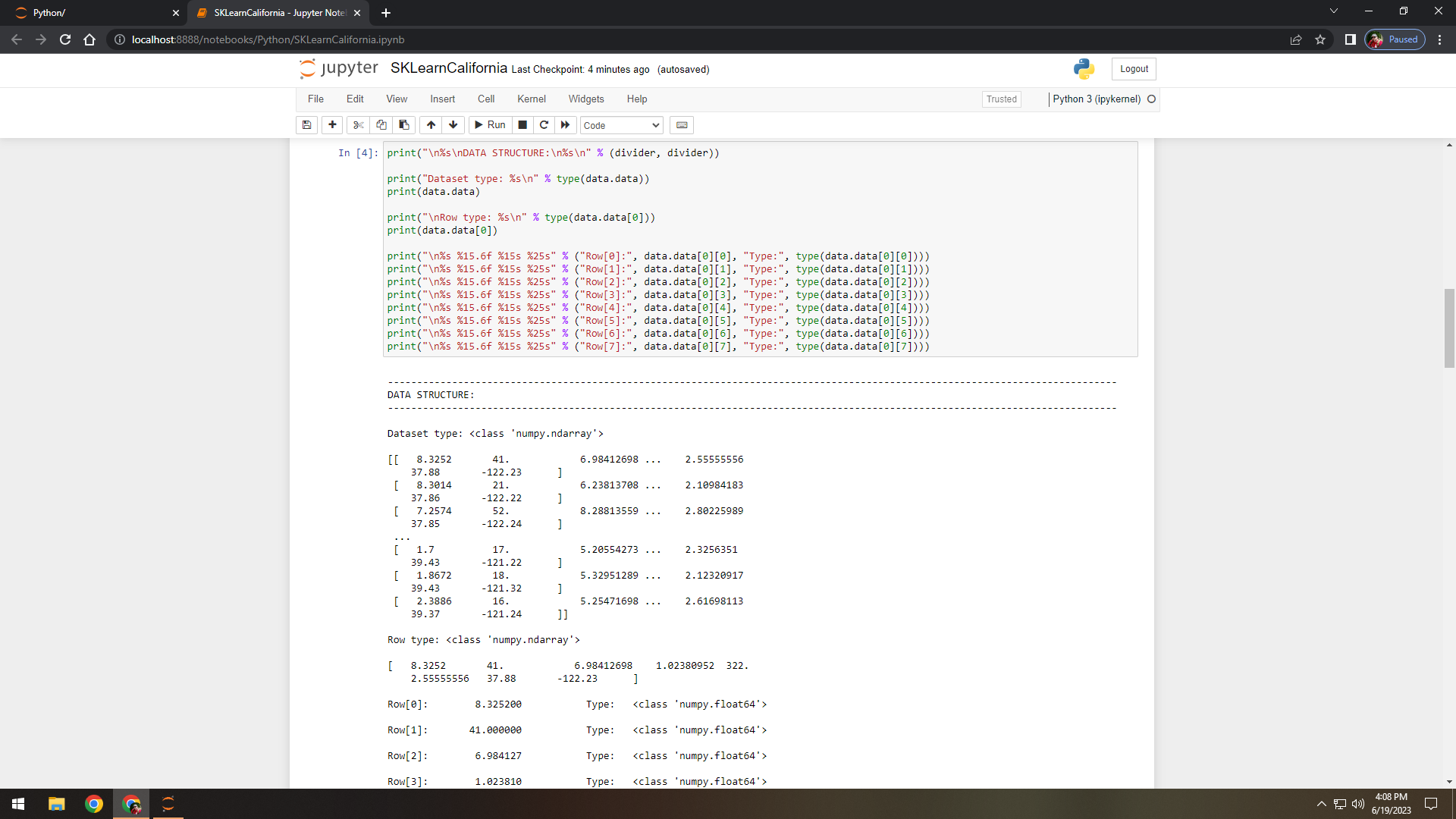This screenshot has width=1456, height=819.
Task: Click the Logout button
Action: click(x=1134, y=69)
